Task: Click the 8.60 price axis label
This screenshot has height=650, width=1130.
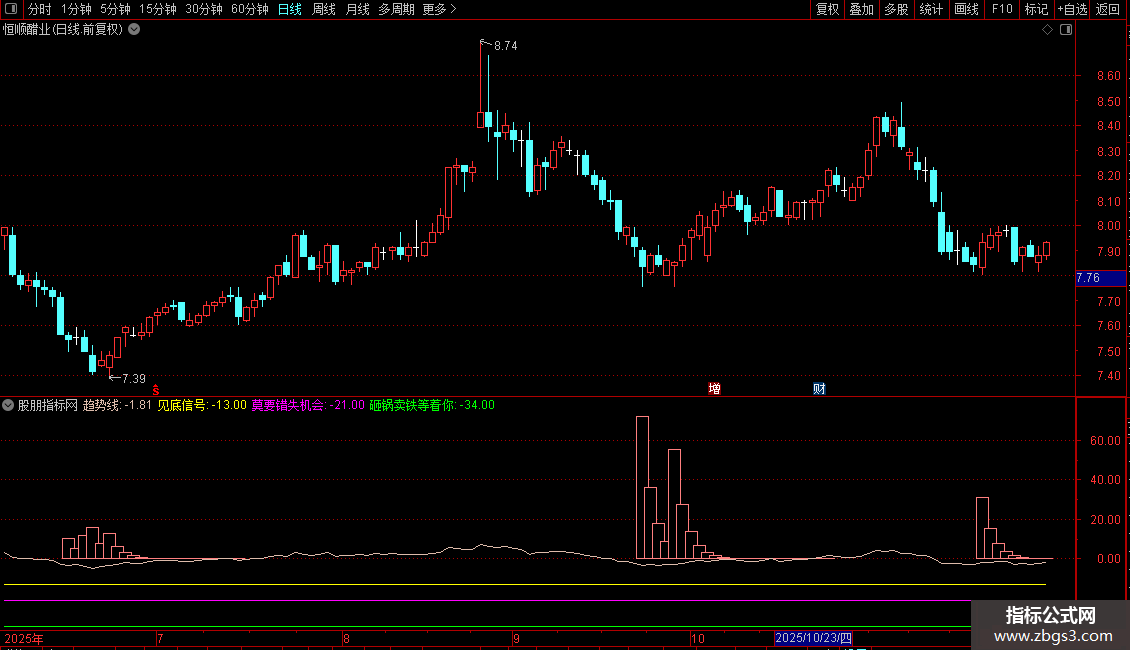Action: [x=1108, y=76]
